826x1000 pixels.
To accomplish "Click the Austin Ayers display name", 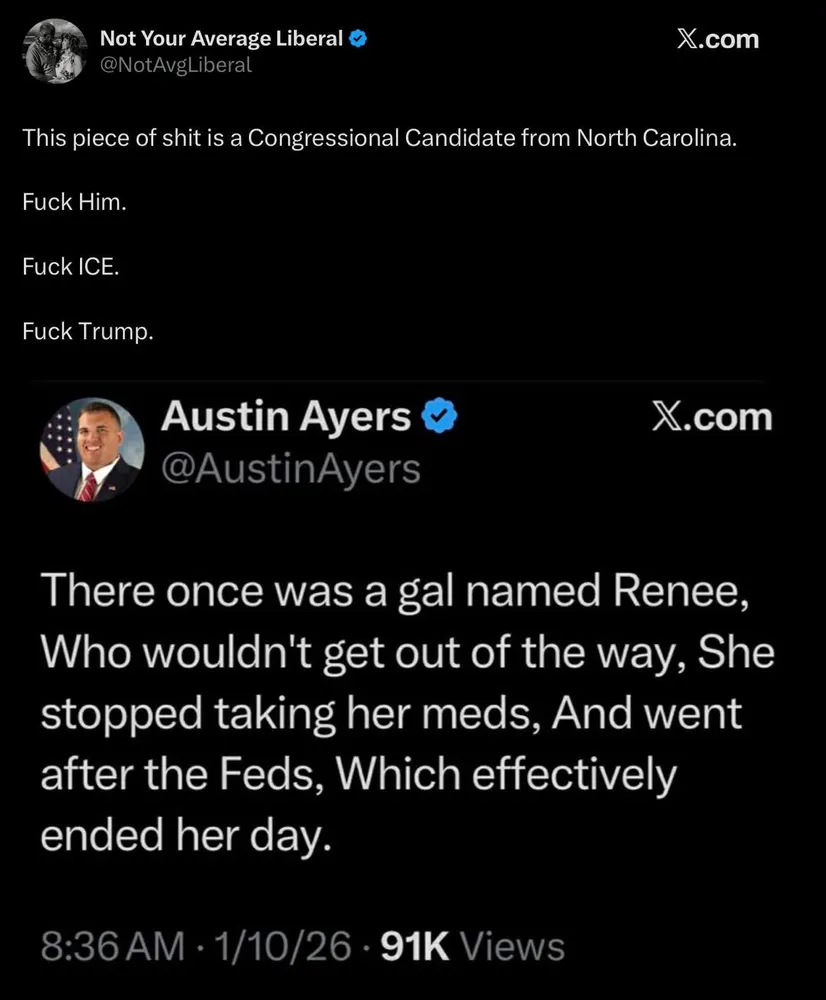I will pos(286,417).
